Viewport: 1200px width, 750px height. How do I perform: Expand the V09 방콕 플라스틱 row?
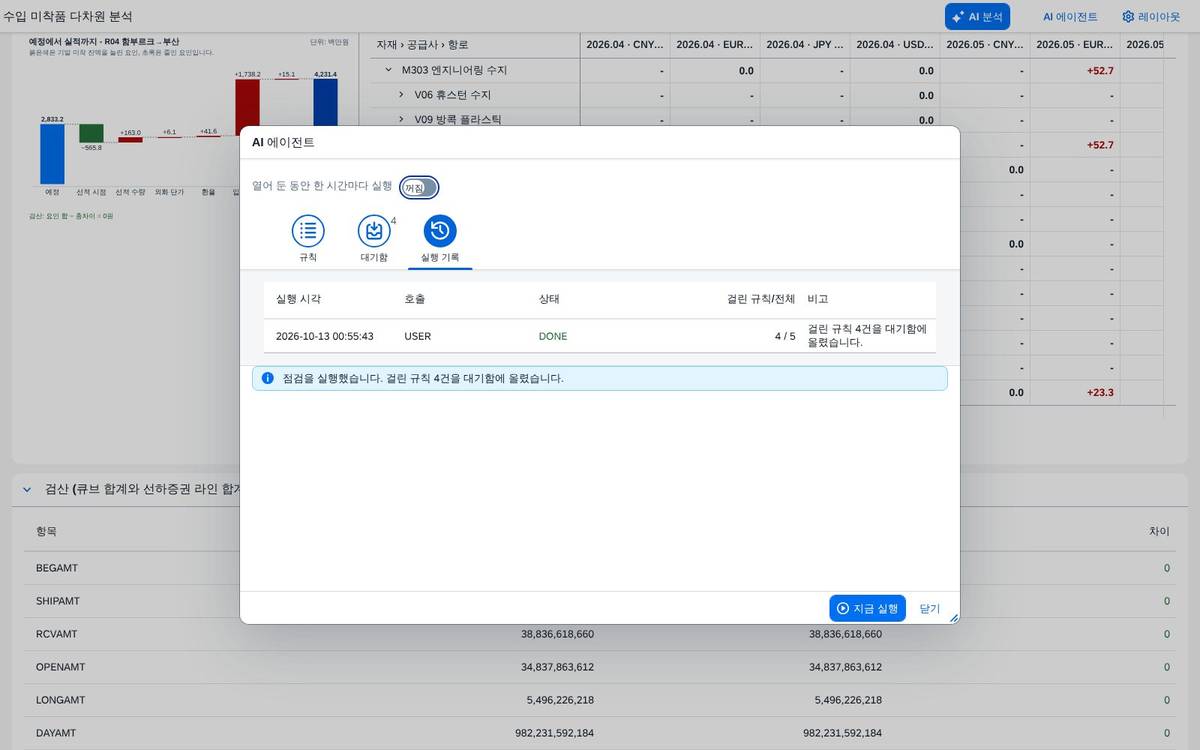(401, 120)
